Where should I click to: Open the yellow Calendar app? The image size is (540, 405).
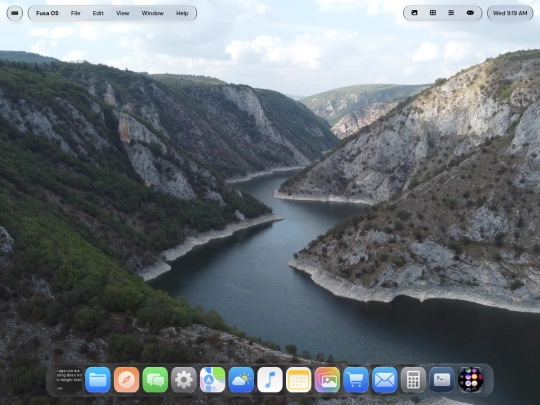[x=299, y=380]
